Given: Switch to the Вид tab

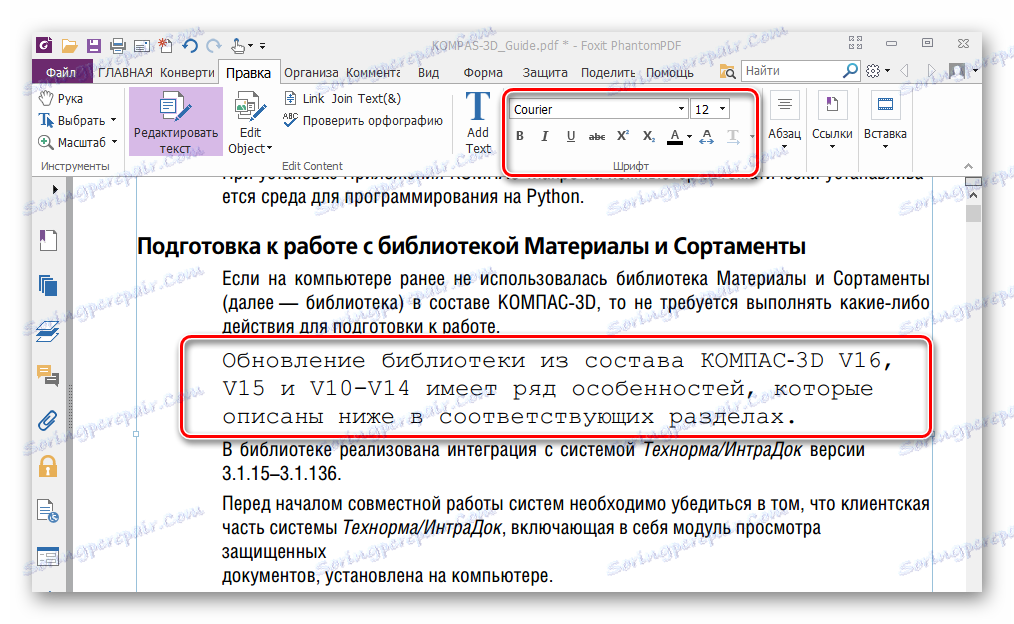Looking at the screenshot, I should point(428,72).
